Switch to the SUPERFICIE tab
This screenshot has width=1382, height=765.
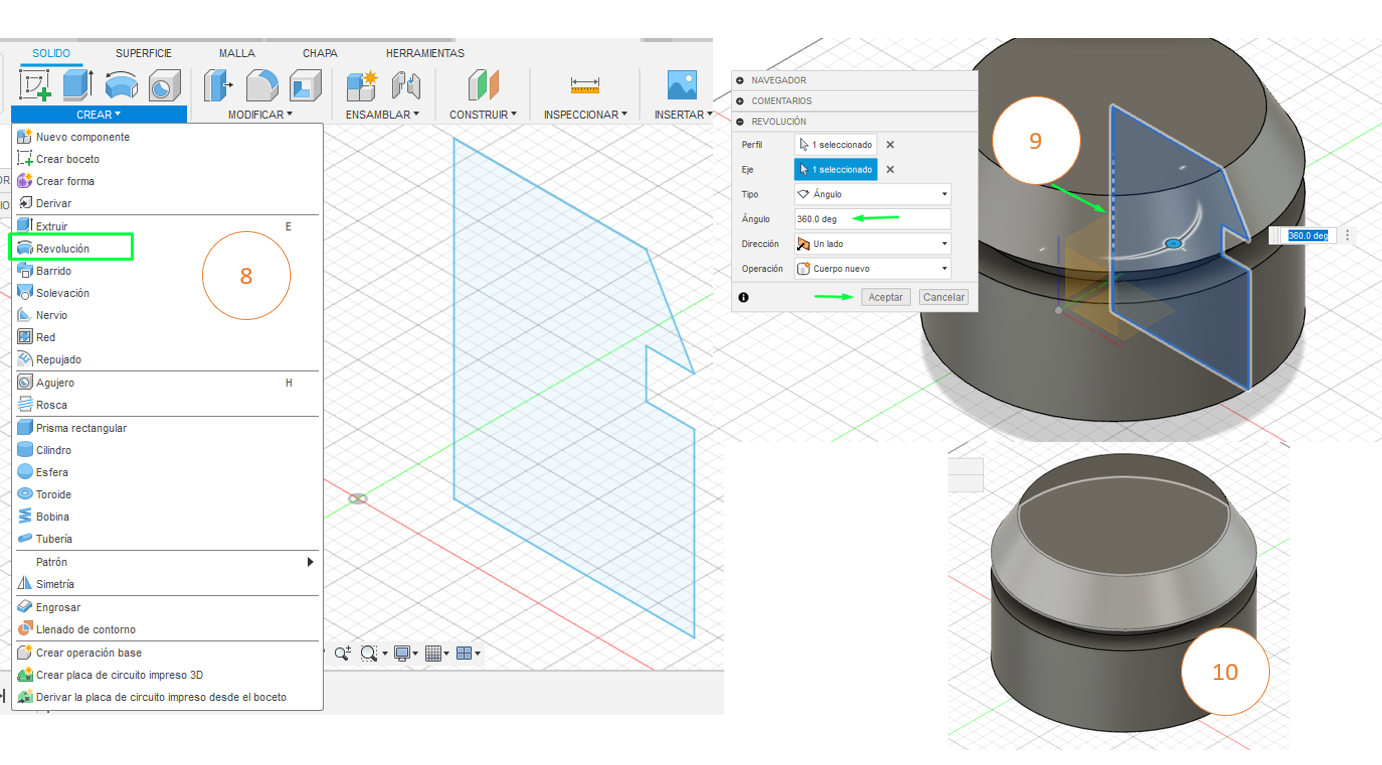click(144, 53)
